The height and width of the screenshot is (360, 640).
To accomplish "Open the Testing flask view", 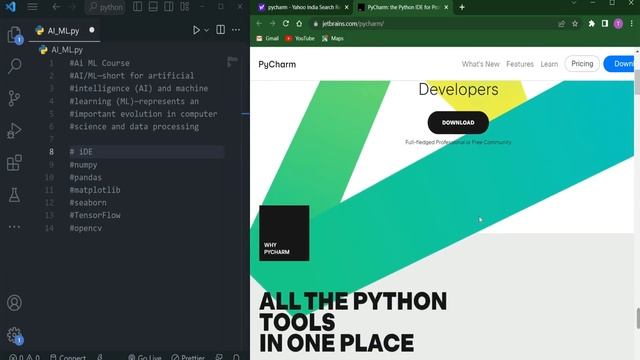I will tap(14, 195).
